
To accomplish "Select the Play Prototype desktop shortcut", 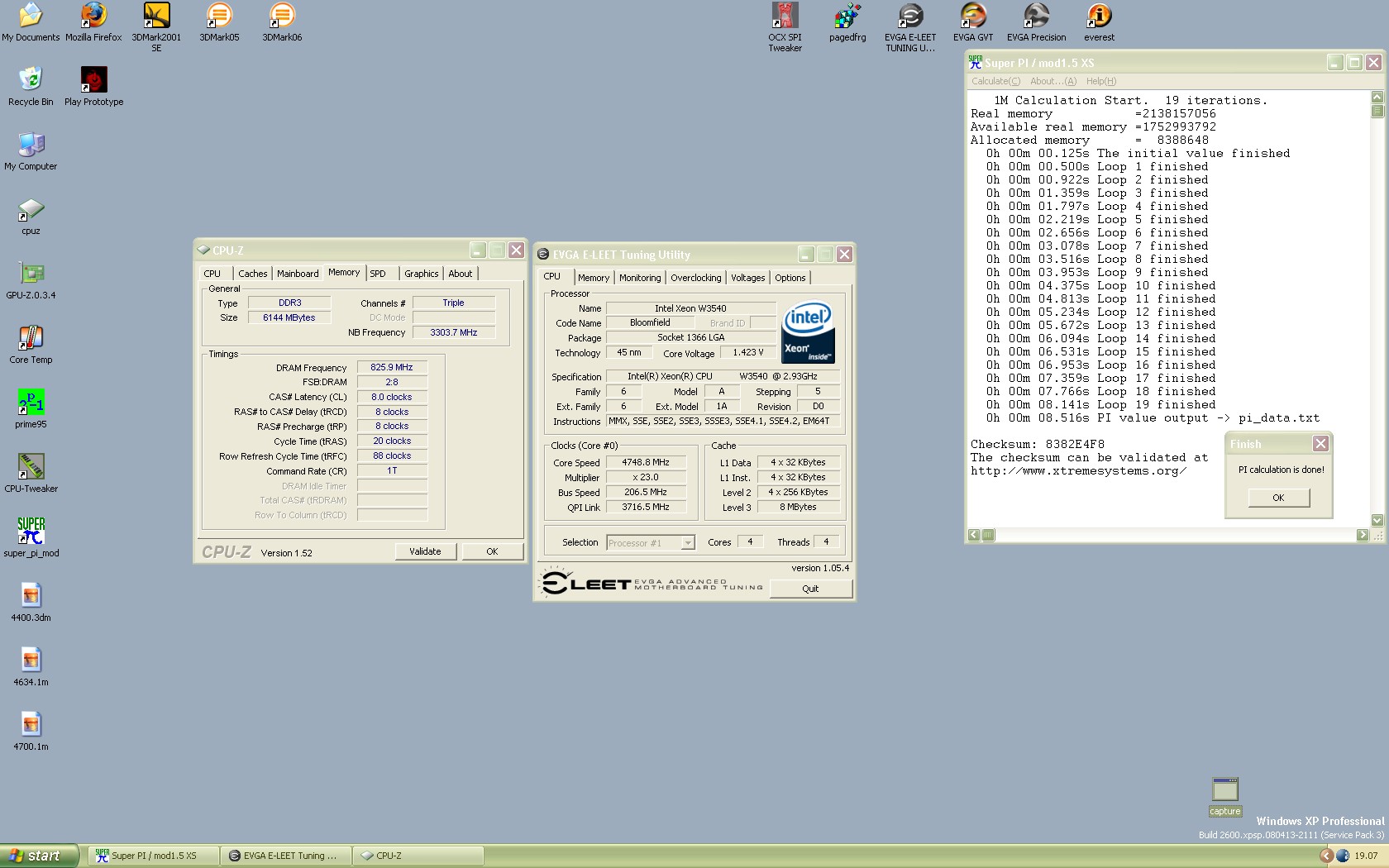I will click(93, 87).
